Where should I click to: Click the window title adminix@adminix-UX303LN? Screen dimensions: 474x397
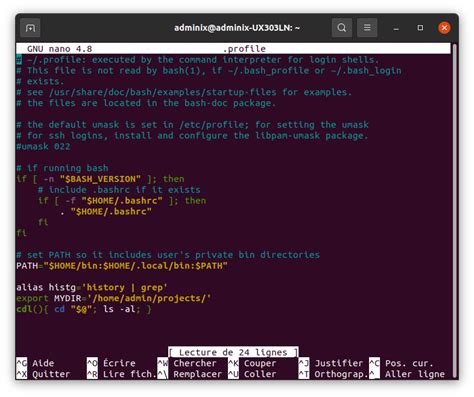point(237,28)
